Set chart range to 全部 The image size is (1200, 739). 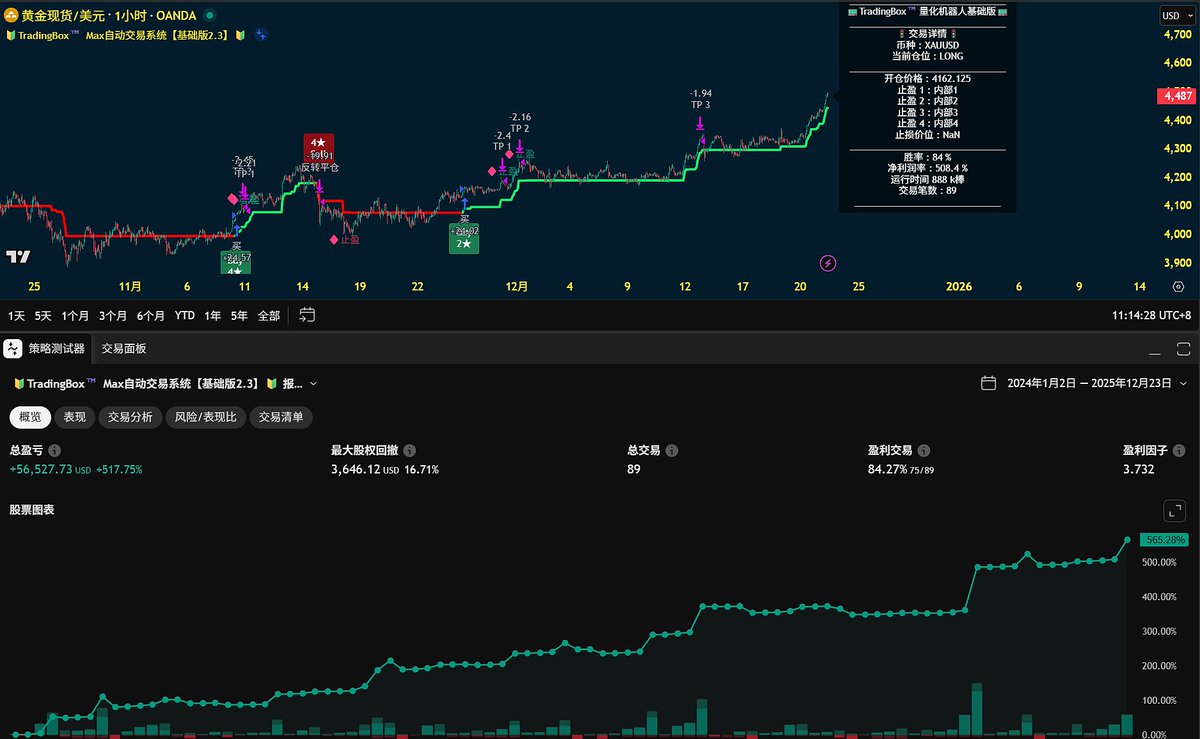point(269,315)
